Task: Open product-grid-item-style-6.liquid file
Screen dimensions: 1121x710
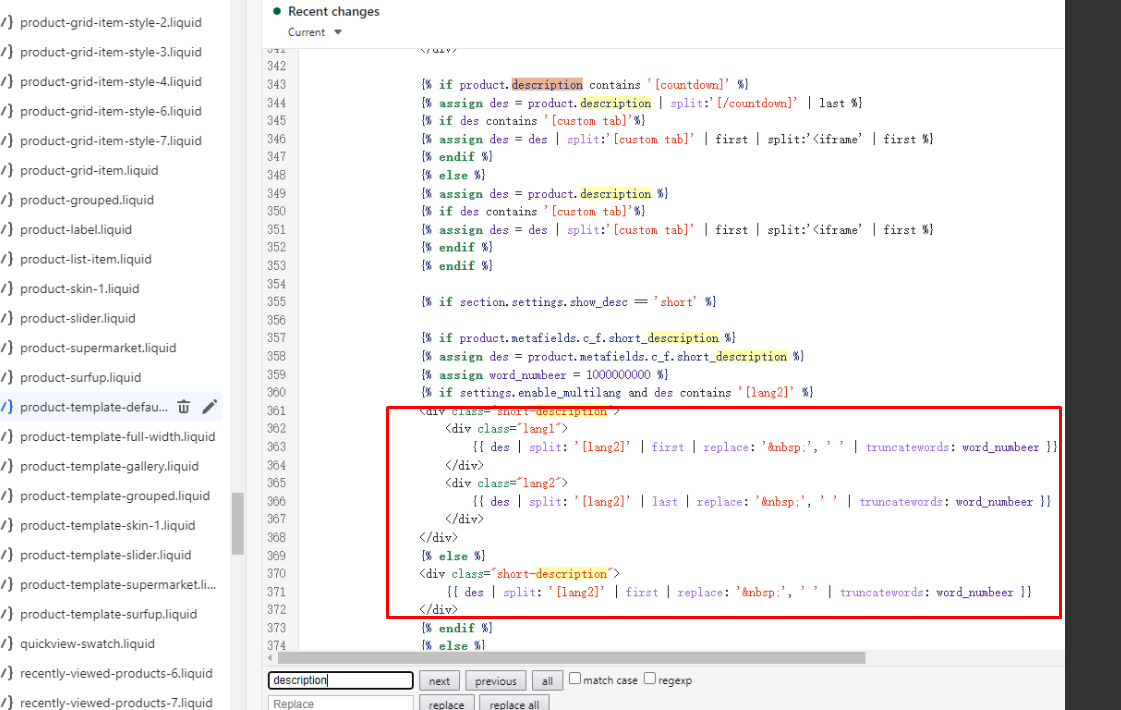Action: point(111,111)
